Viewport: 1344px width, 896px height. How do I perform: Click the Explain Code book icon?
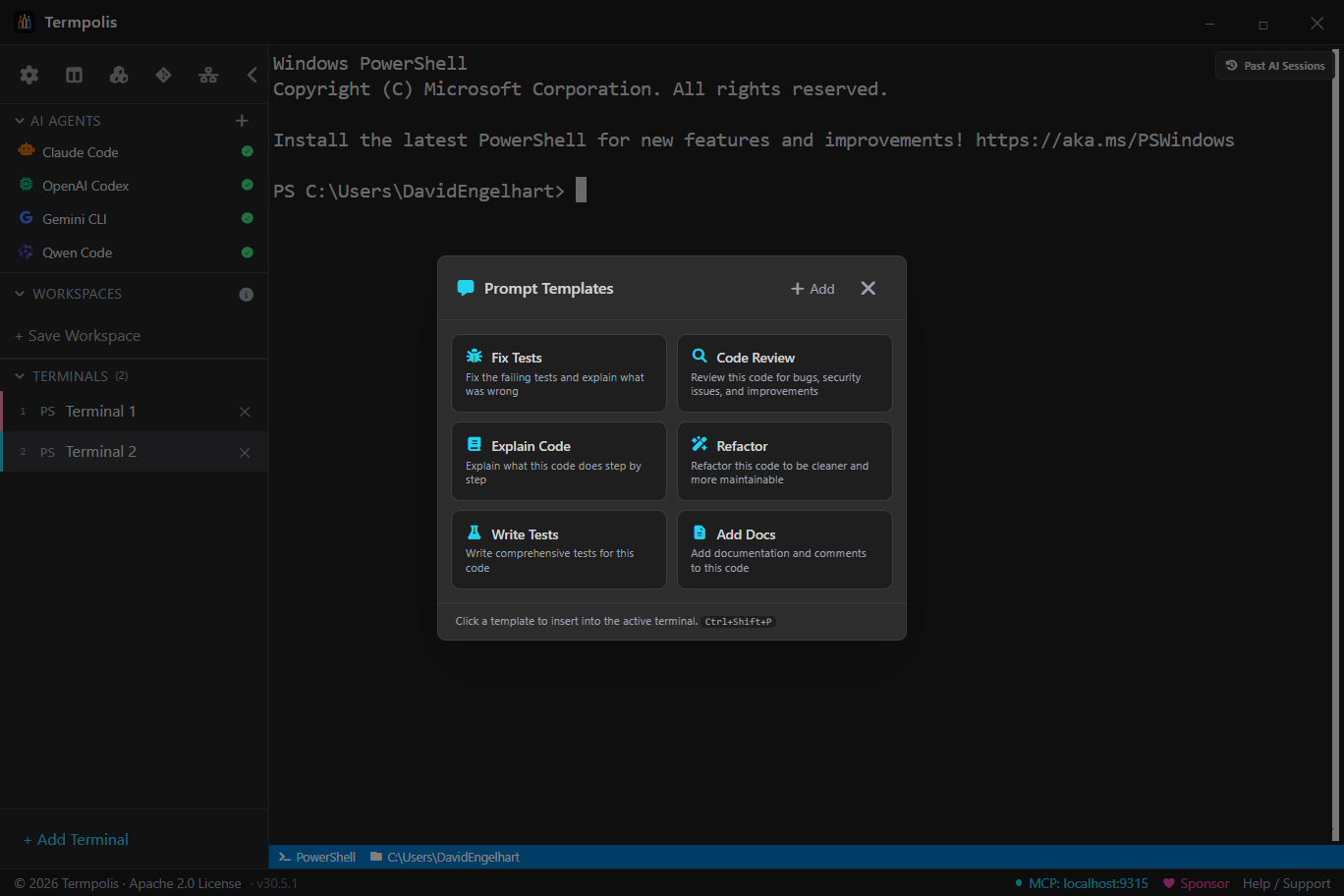pyautogui.click(x=475, y=444)
